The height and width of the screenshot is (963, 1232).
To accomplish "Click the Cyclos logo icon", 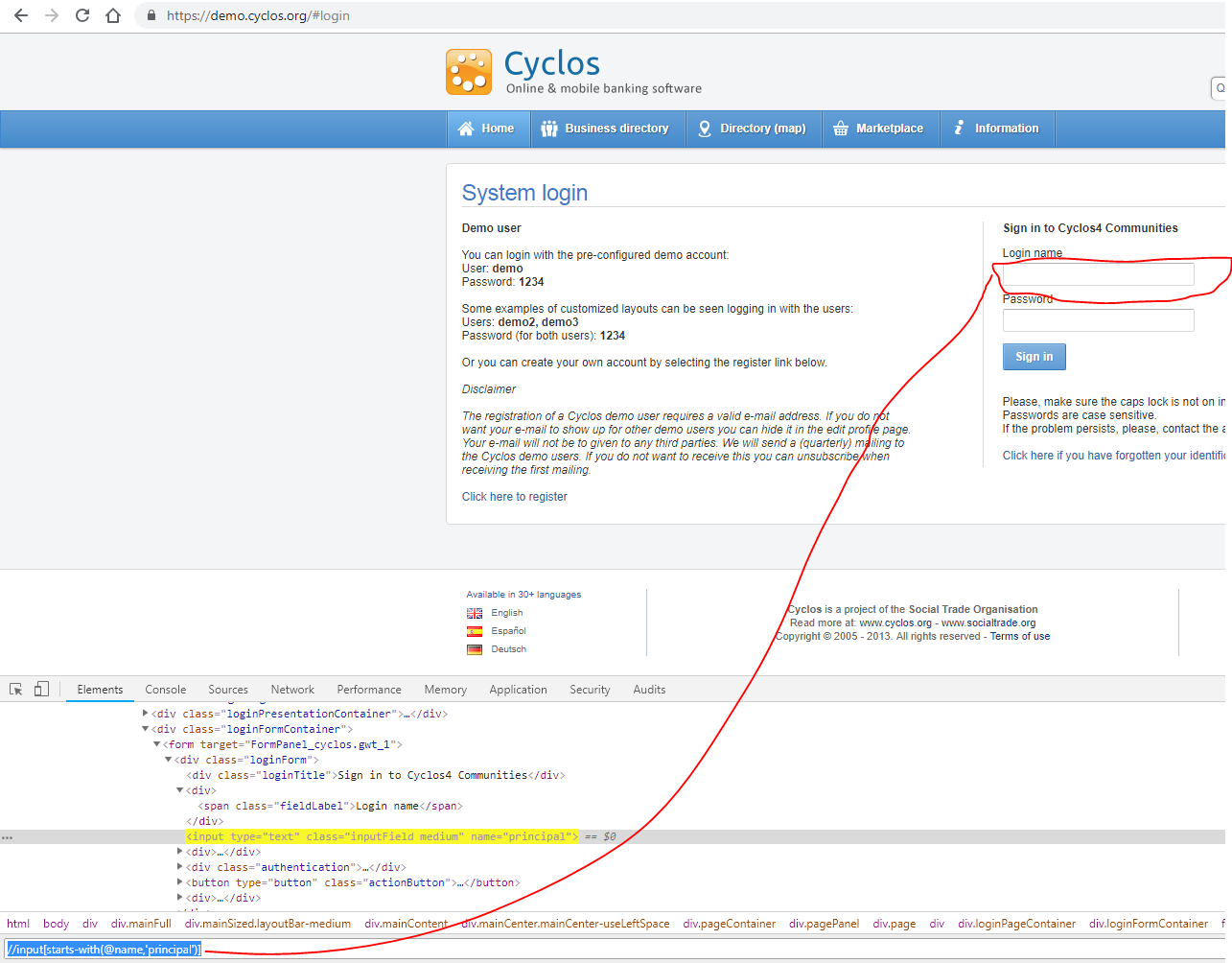I will 469,73.
